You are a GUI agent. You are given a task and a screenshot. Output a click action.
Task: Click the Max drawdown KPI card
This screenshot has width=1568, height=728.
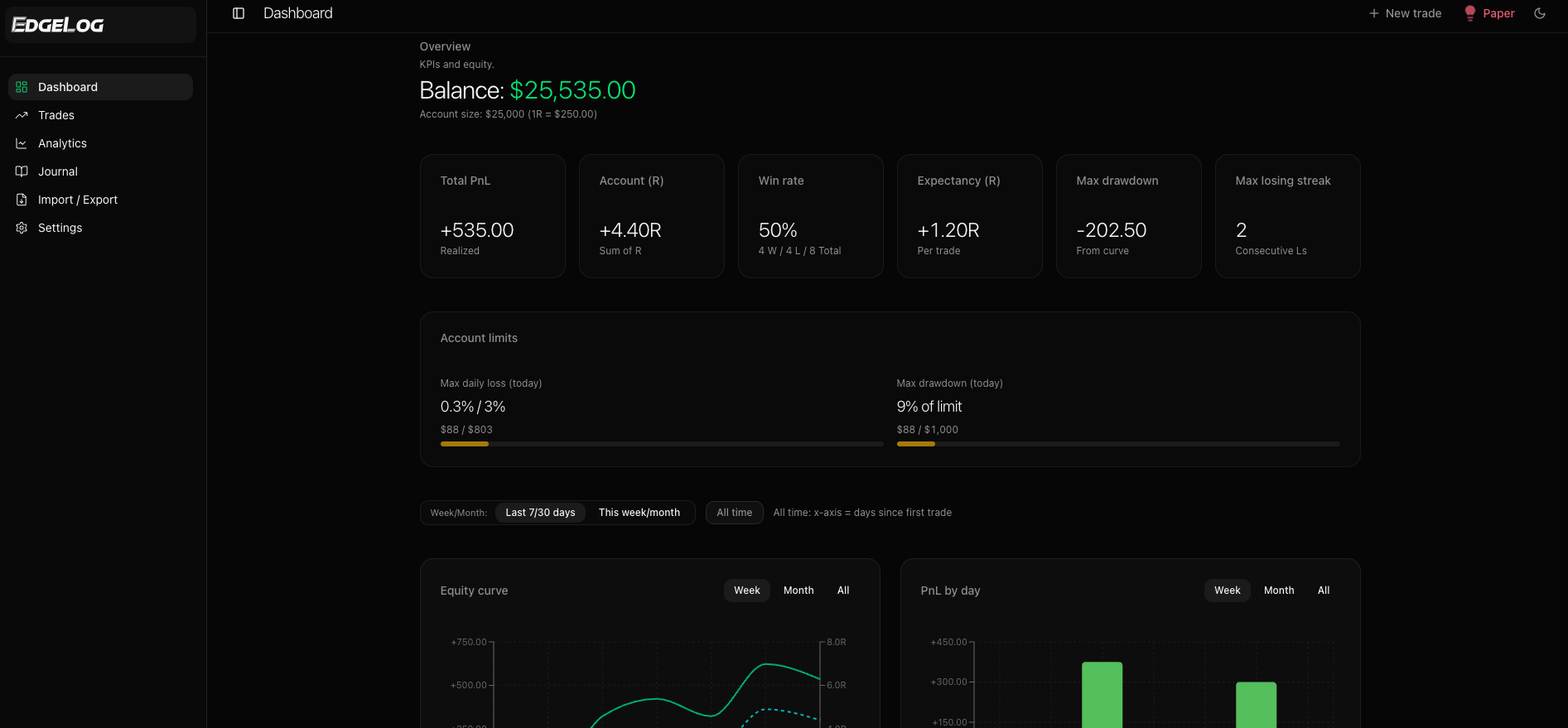pyautogui.click(x=1129, y=216)
